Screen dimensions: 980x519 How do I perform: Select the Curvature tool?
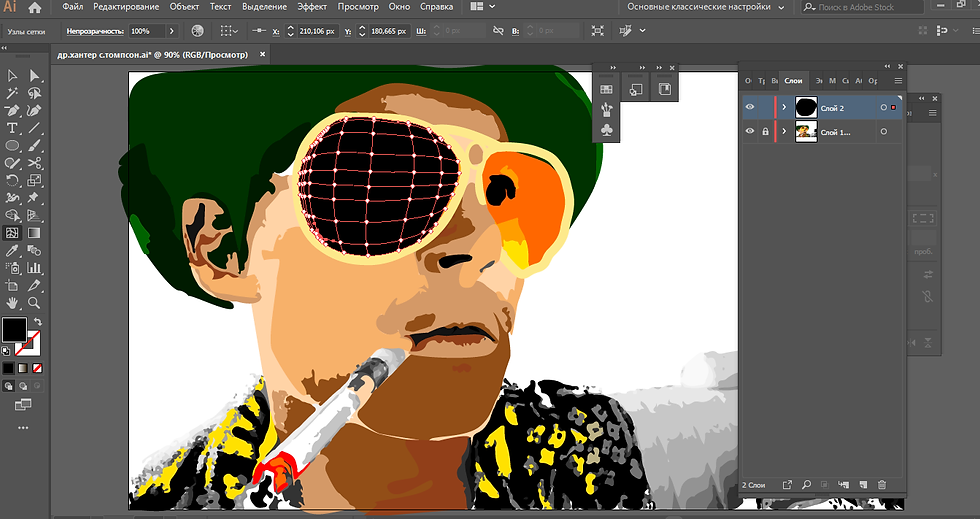point(34,111)
